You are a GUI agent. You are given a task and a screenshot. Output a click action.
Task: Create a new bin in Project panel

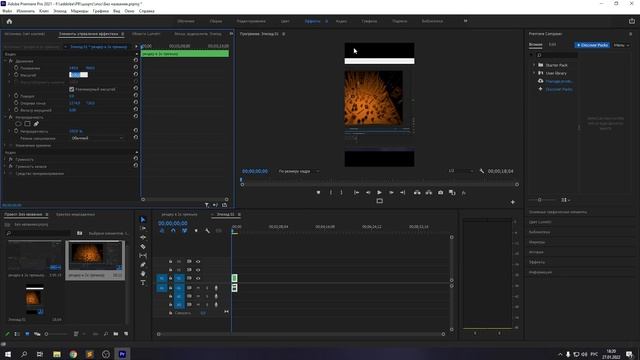click(116, 334)
